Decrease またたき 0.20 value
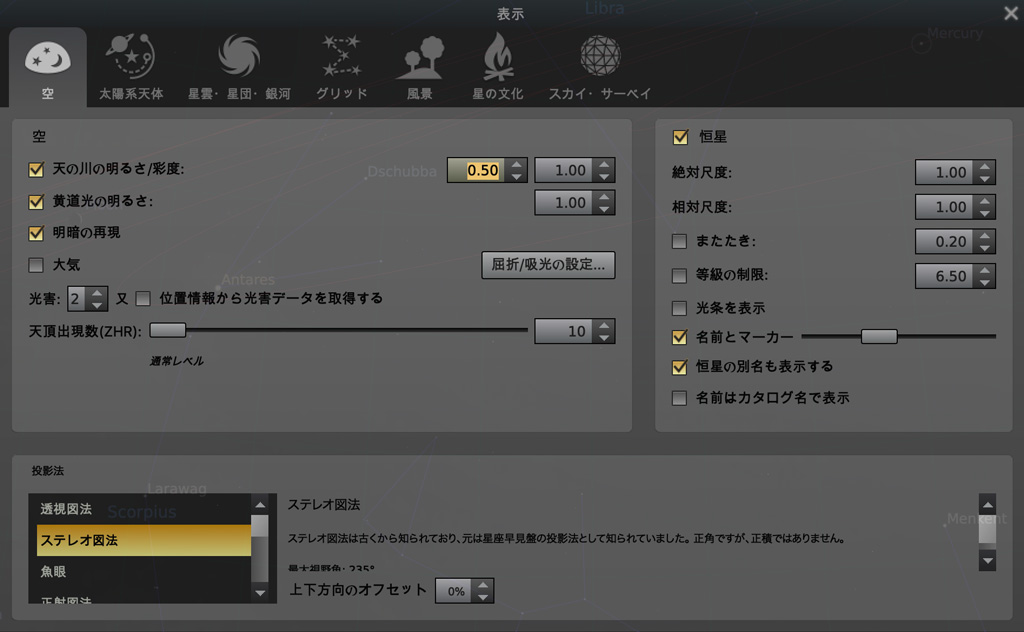The width and height of the screenshot is (1024, 632). 985,247
